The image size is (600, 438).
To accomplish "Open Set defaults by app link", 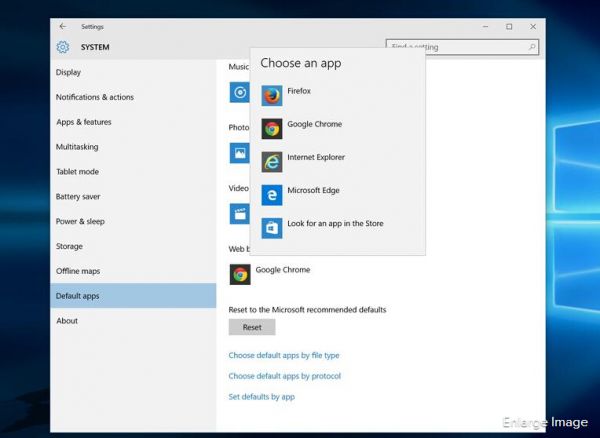I will [261, 397].
